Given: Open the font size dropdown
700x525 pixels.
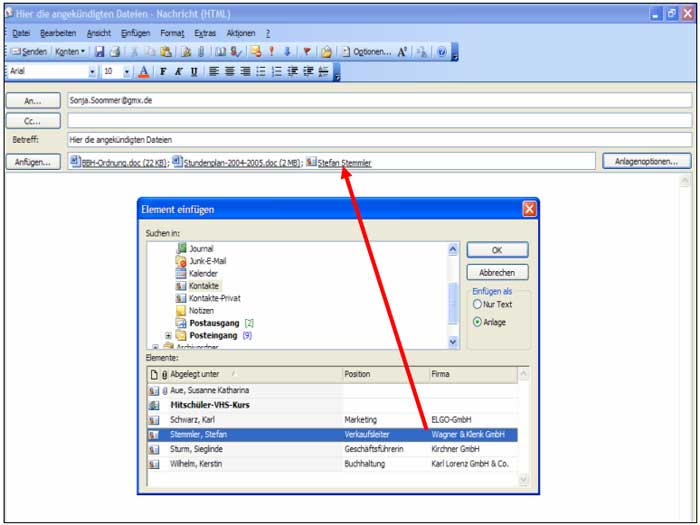Looking at the screenshot, I should 125,71.
